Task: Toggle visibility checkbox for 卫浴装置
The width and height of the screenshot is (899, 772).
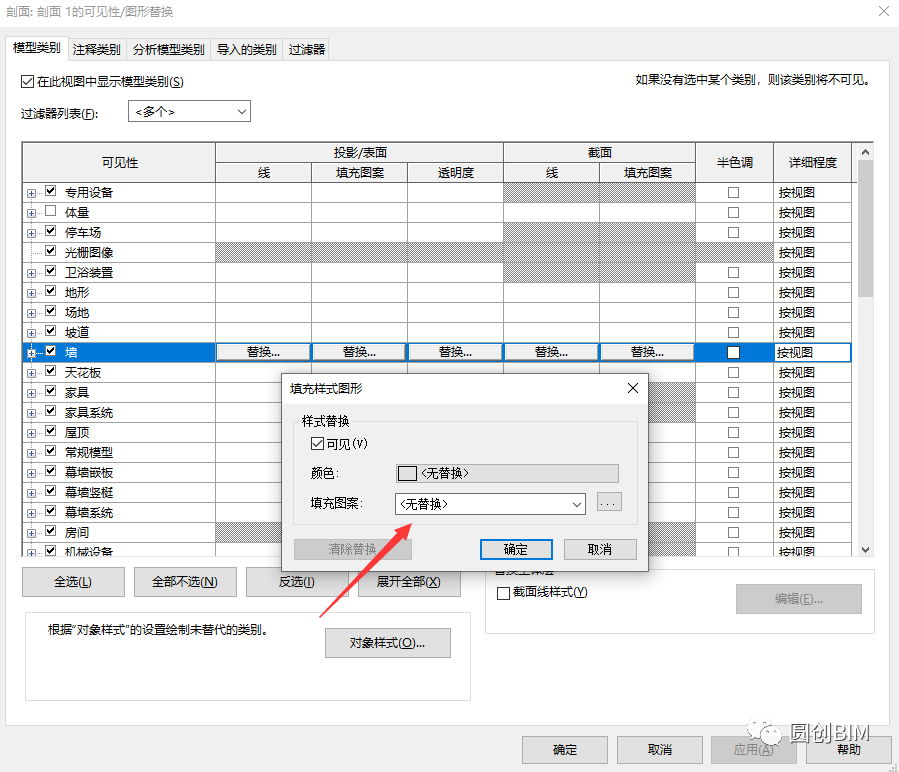Action: [x=50, y=271]
